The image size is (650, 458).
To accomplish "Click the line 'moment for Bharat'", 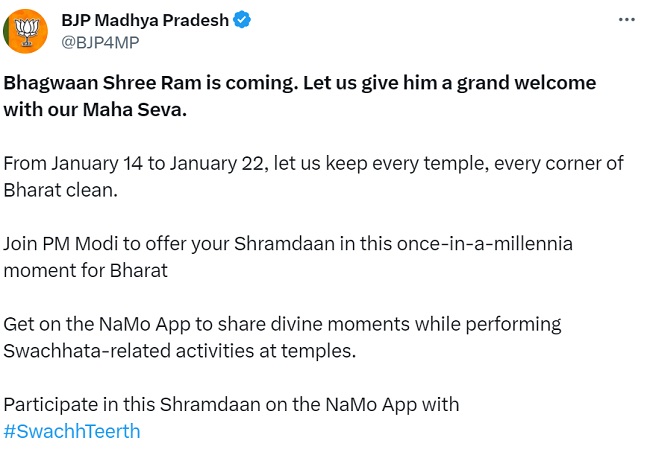I will pos(86,270).
